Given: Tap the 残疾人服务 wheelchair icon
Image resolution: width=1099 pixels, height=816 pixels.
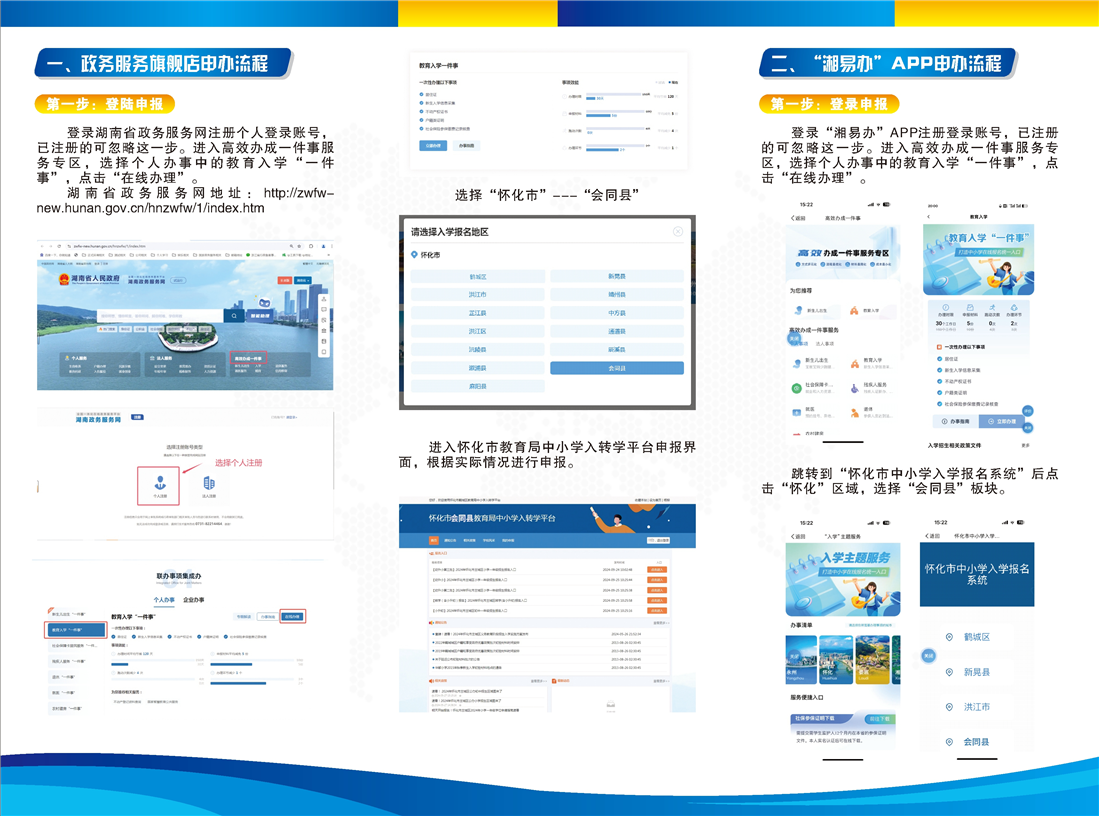Looking at the screenshot, I should click(854, 388).
